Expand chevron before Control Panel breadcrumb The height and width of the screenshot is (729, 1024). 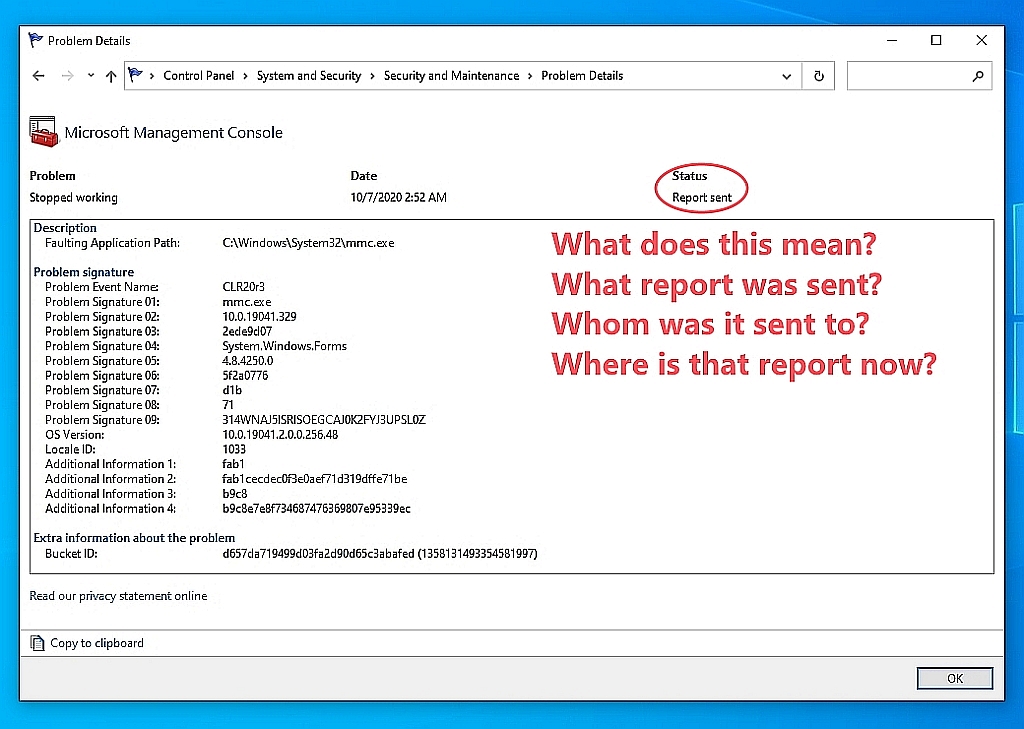[152, 76]
